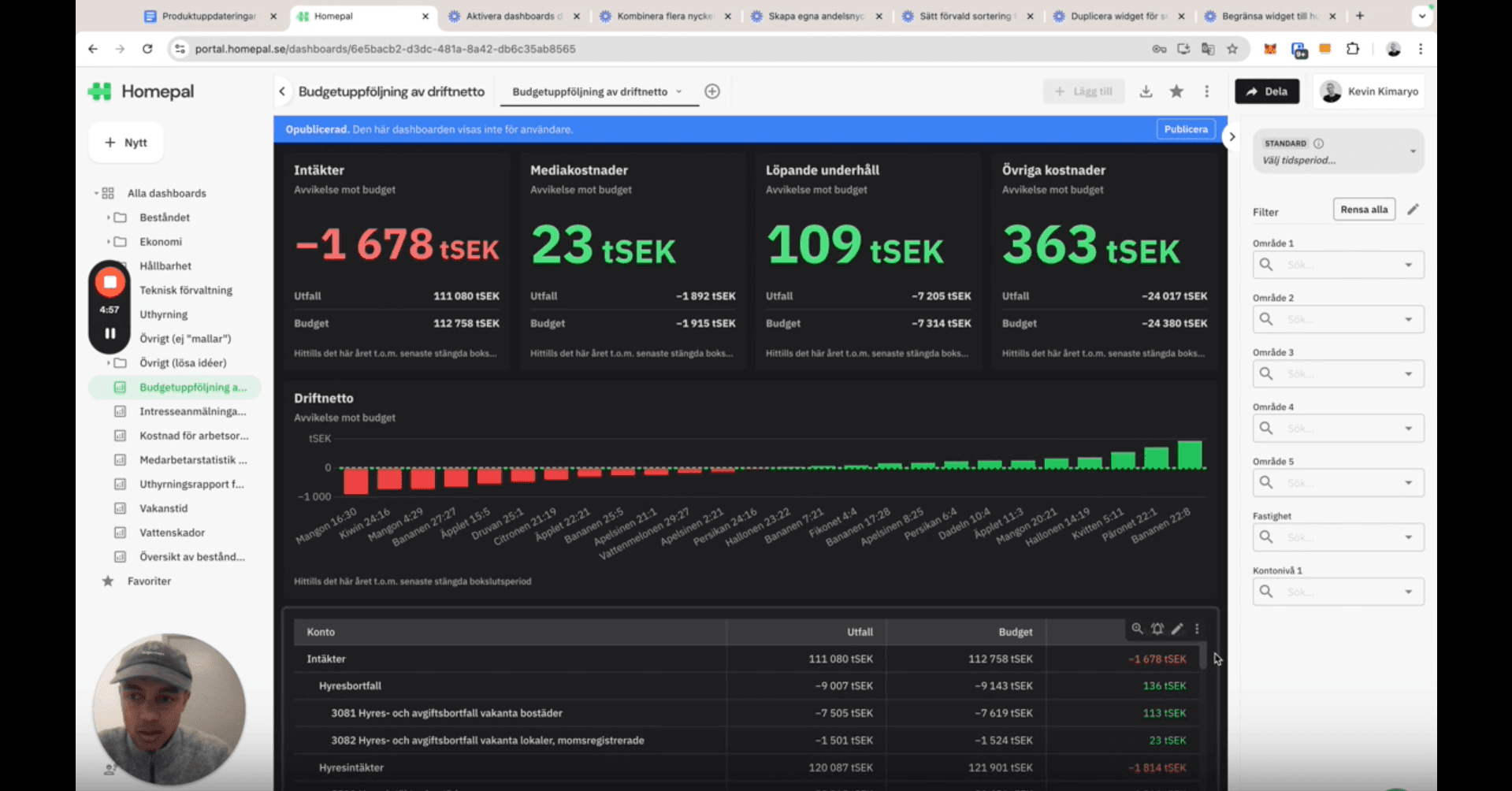Open the Område 4 dropdown

pyautogui.click(x=1338, y=428)
